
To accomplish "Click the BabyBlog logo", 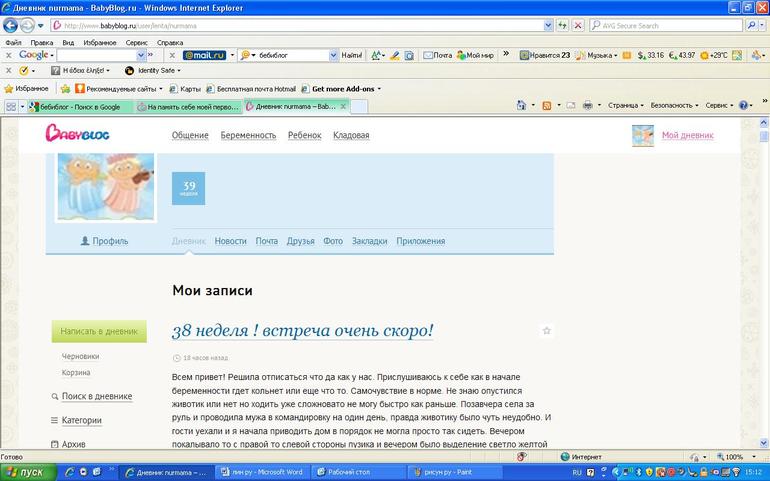I will coord(77,134).
